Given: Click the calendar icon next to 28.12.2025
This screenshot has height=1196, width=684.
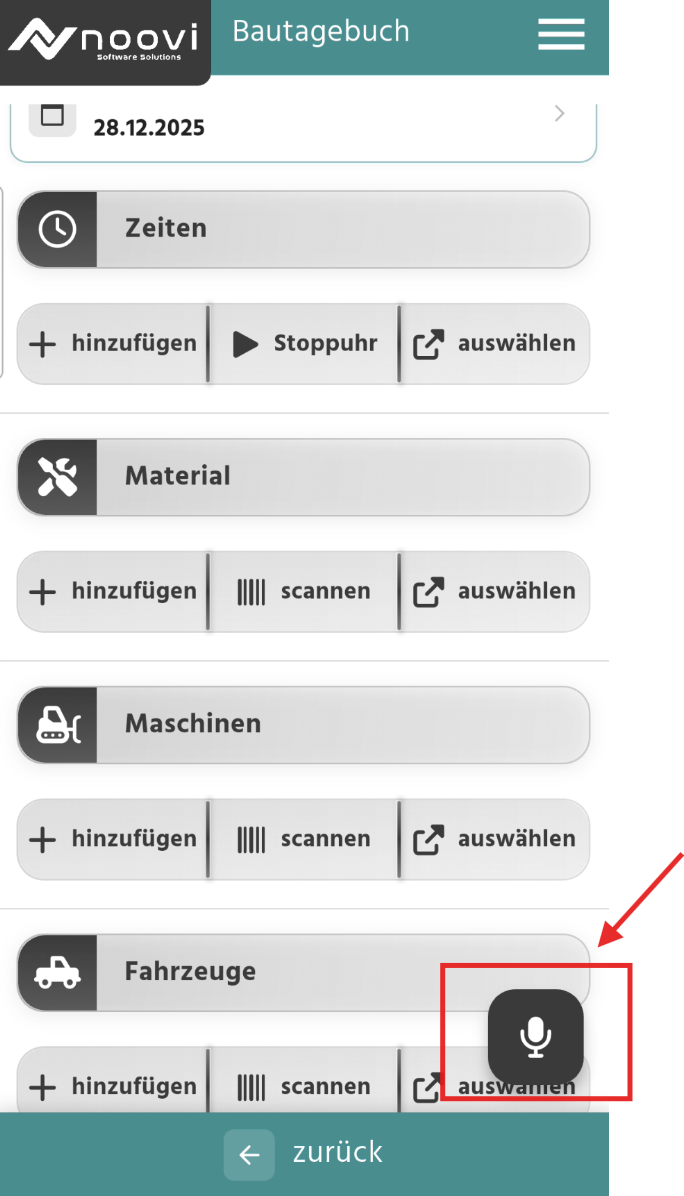Looking at the screenshot, I should (x=53, y=116).
